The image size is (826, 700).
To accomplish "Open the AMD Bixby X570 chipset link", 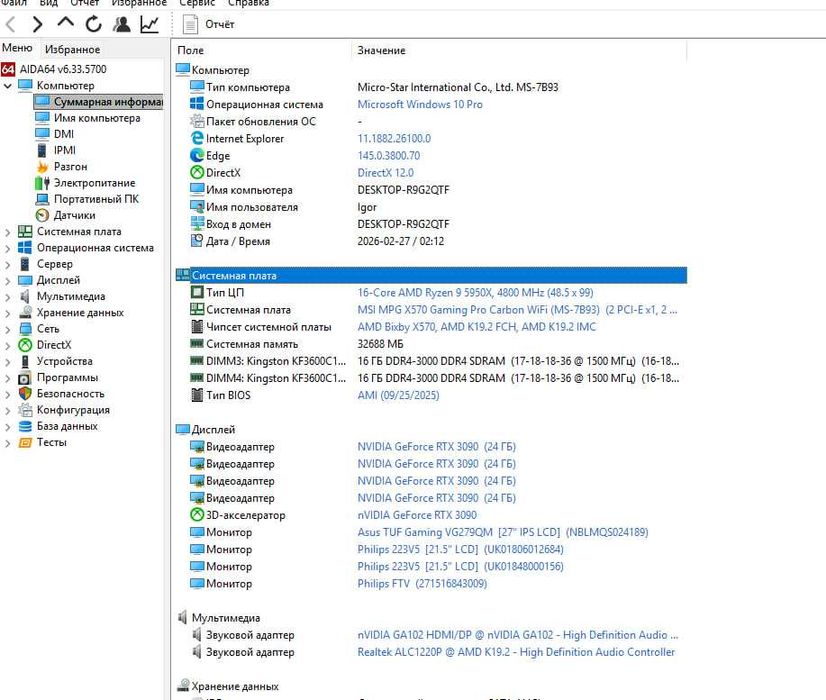I will click(x=477, y=327).
